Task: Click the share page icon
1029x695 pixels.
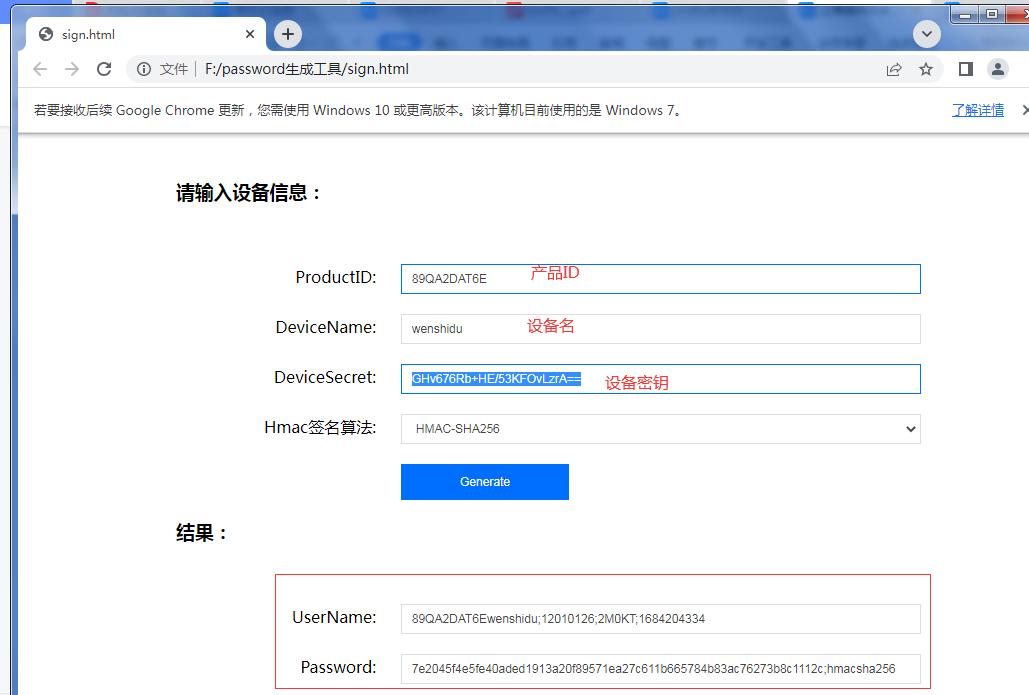Action: (x=893, y=69)
